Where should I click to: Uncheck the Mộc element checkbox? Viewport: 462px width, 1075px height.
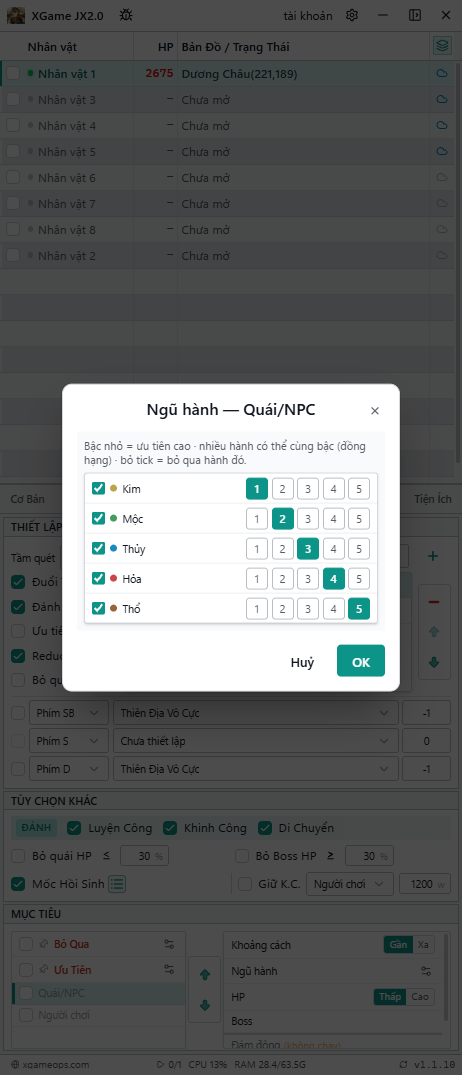99,518
